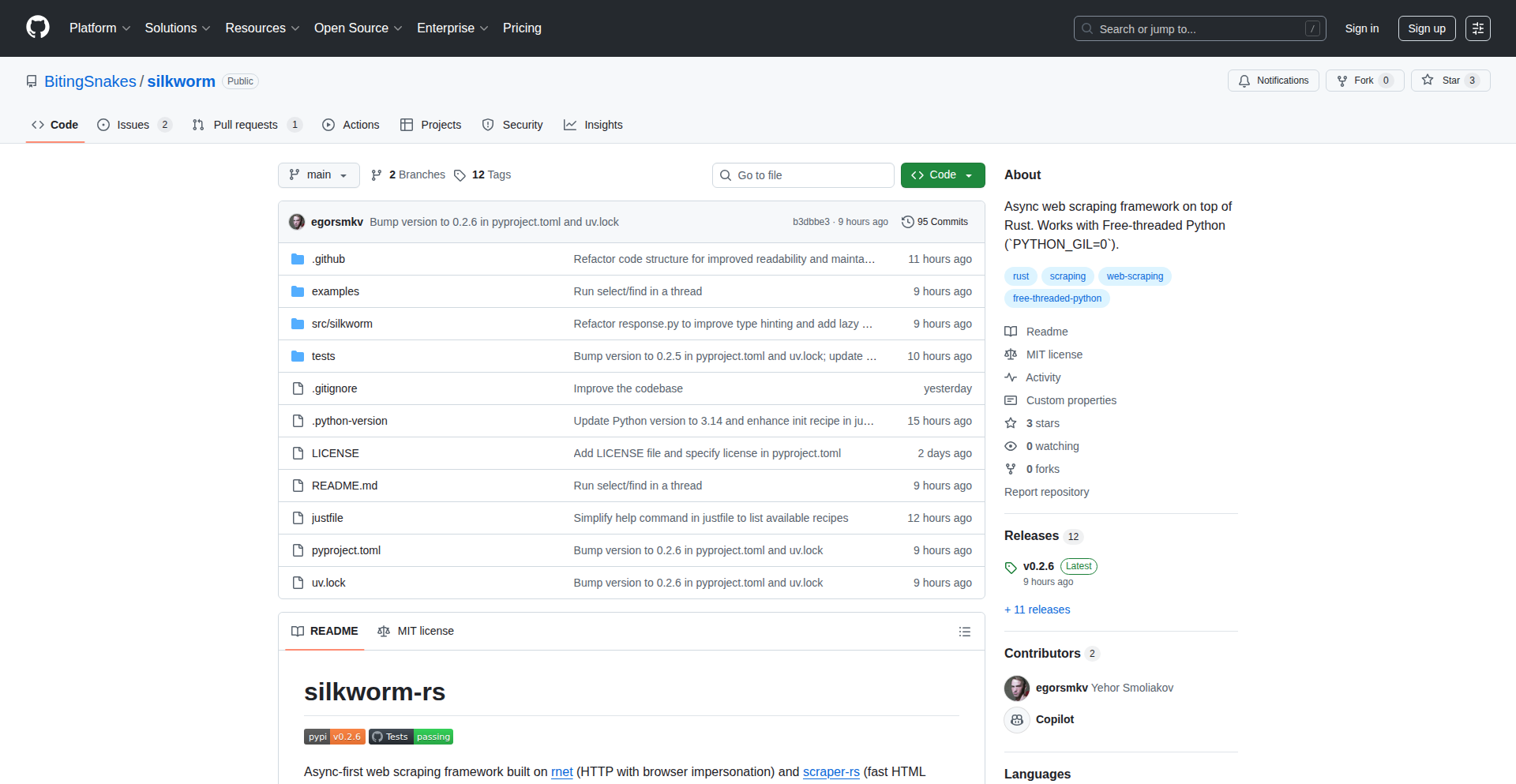Open the pyproject.toml file
Image resolution: width=1516 pixels, height=784 pixels.
(346, 550)
